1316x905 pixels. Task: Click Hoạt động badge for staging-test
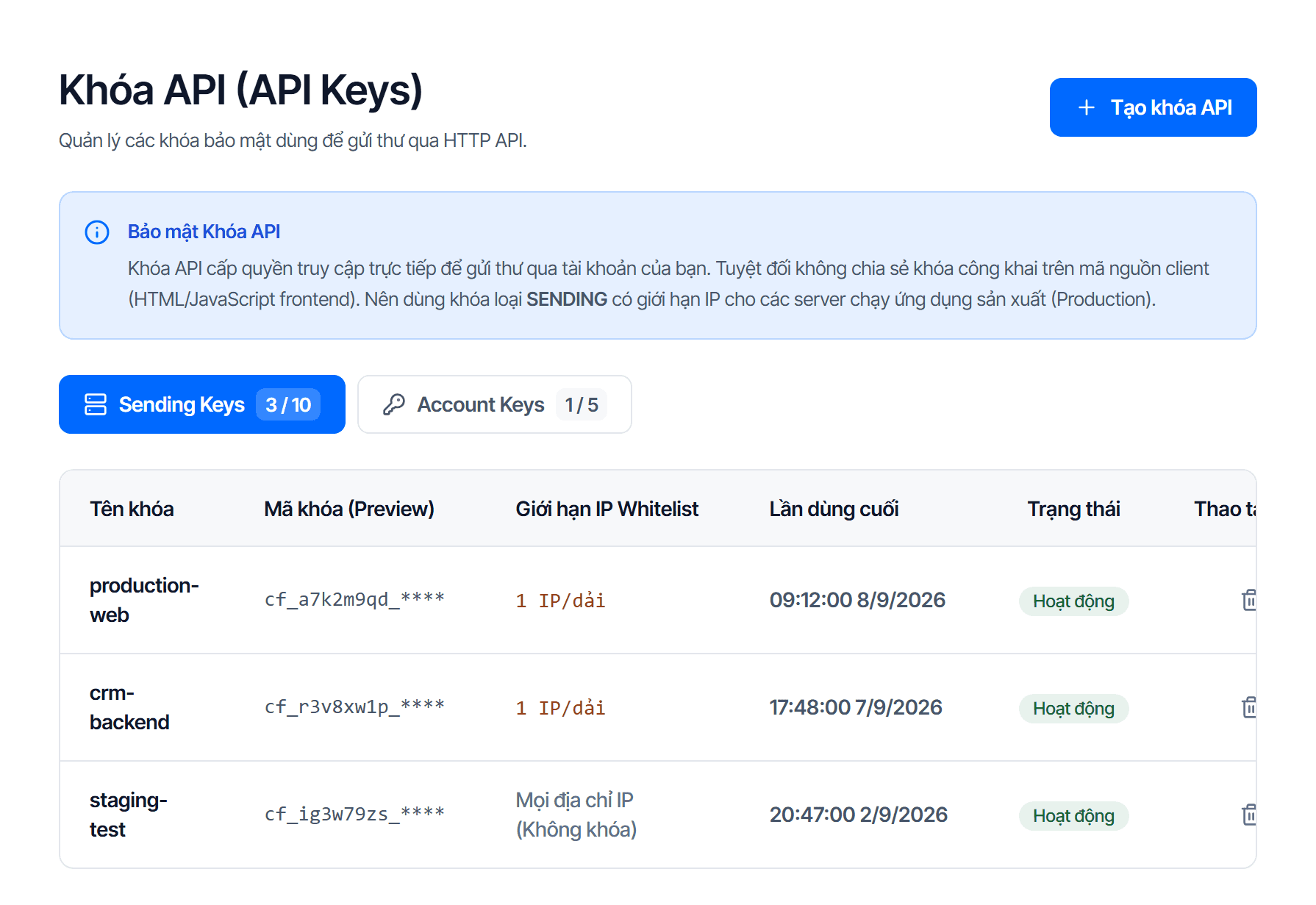(x=1073, y=816)
